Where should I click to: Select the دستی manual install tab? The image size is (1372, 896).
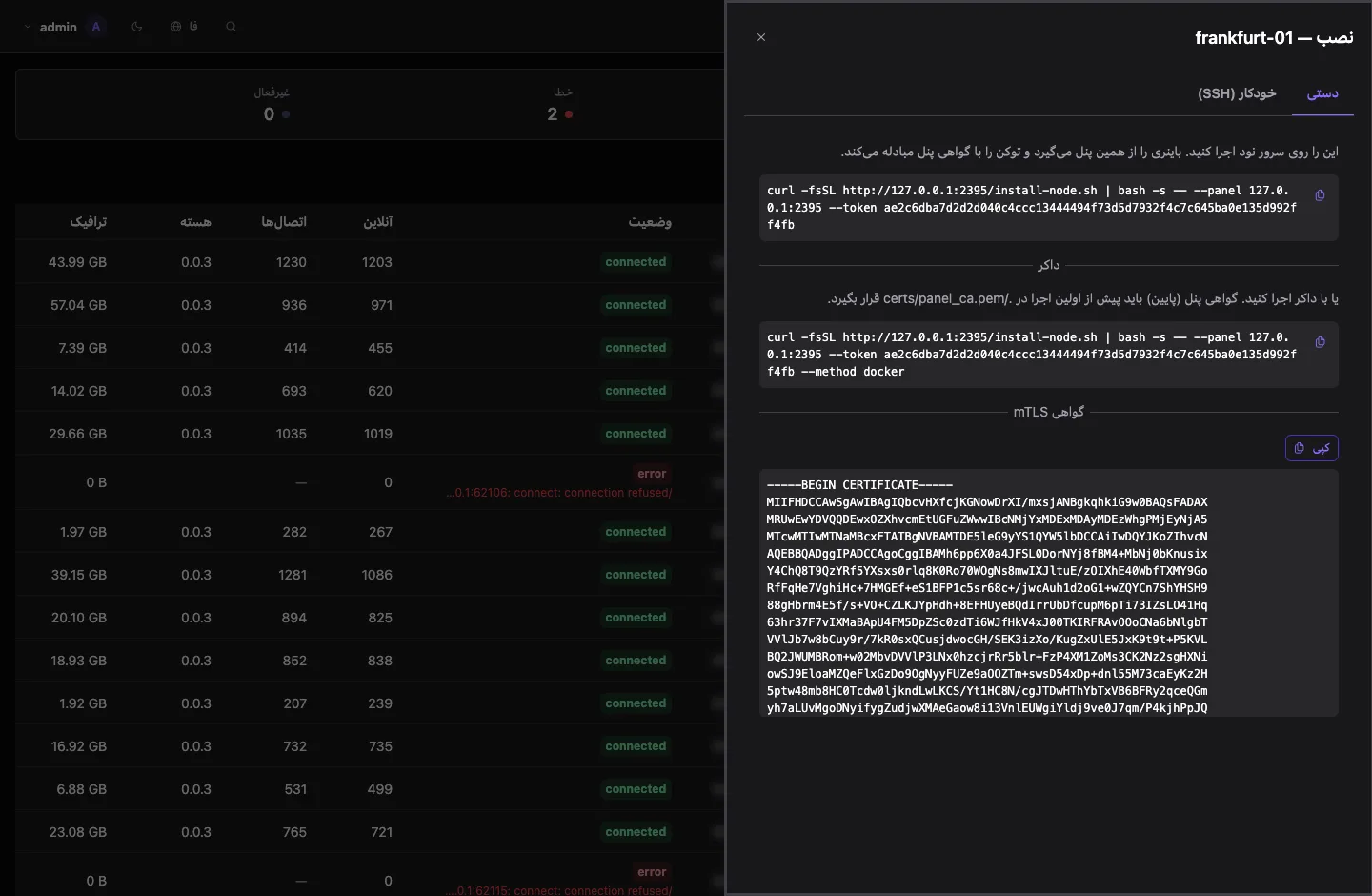click(x=1322, y=93)
